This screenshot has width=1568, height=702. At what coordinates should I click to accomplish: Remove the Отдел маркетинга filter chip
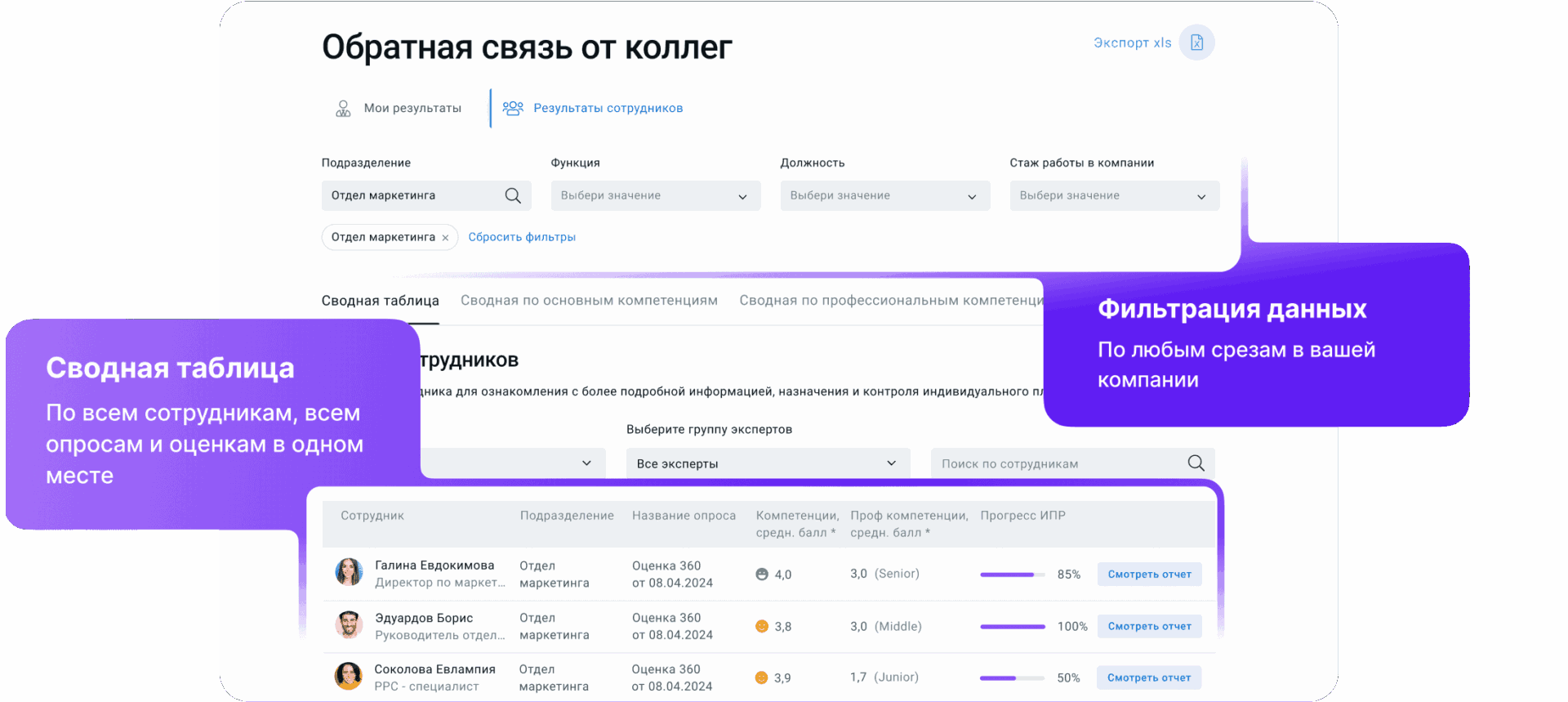pos(445,238)
